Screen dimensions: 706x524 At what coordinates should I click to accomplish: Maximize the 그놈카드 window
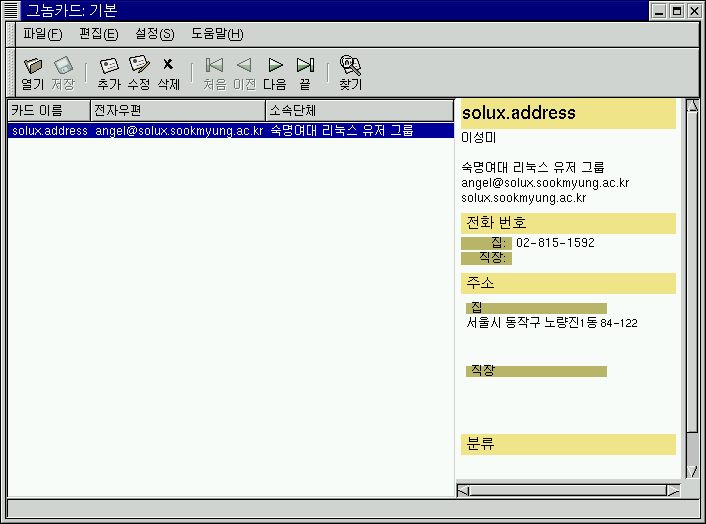[677, 11]
